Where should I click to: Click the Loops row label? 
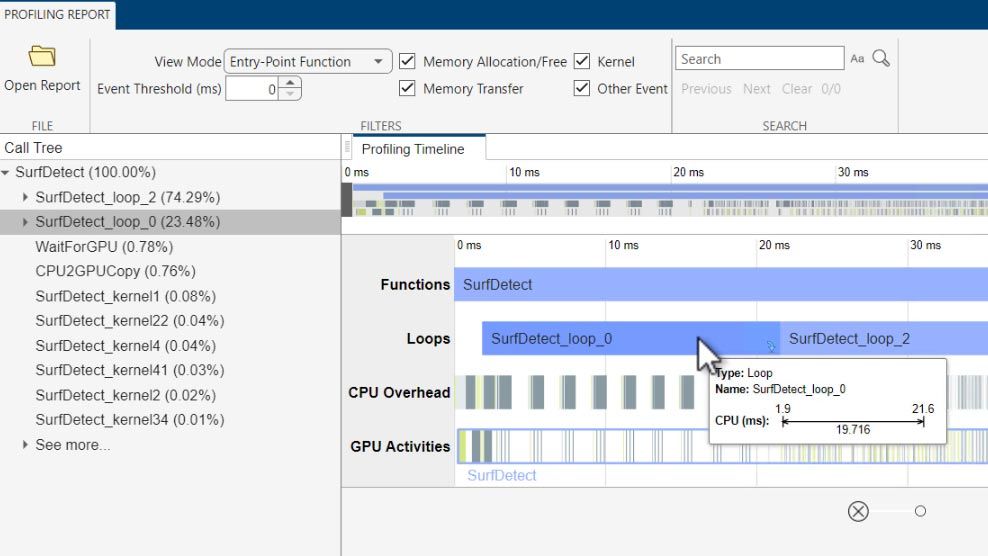coord(428,339)
